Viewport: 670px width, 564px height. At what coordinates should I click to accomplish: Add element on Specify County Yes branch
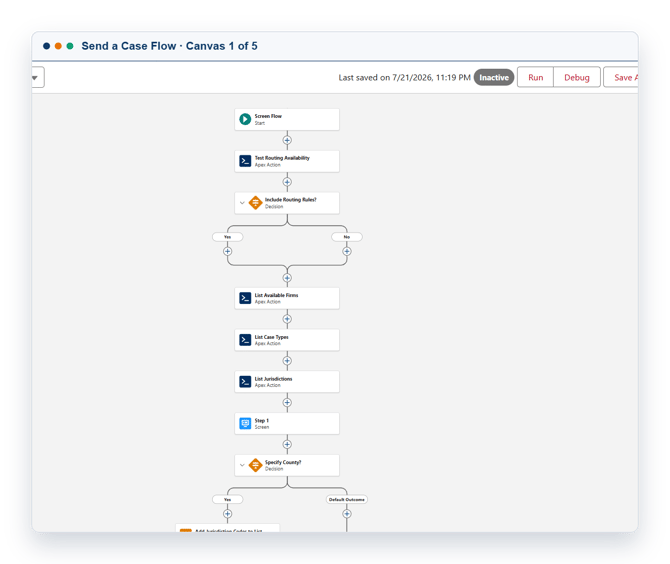pos(227,514)
